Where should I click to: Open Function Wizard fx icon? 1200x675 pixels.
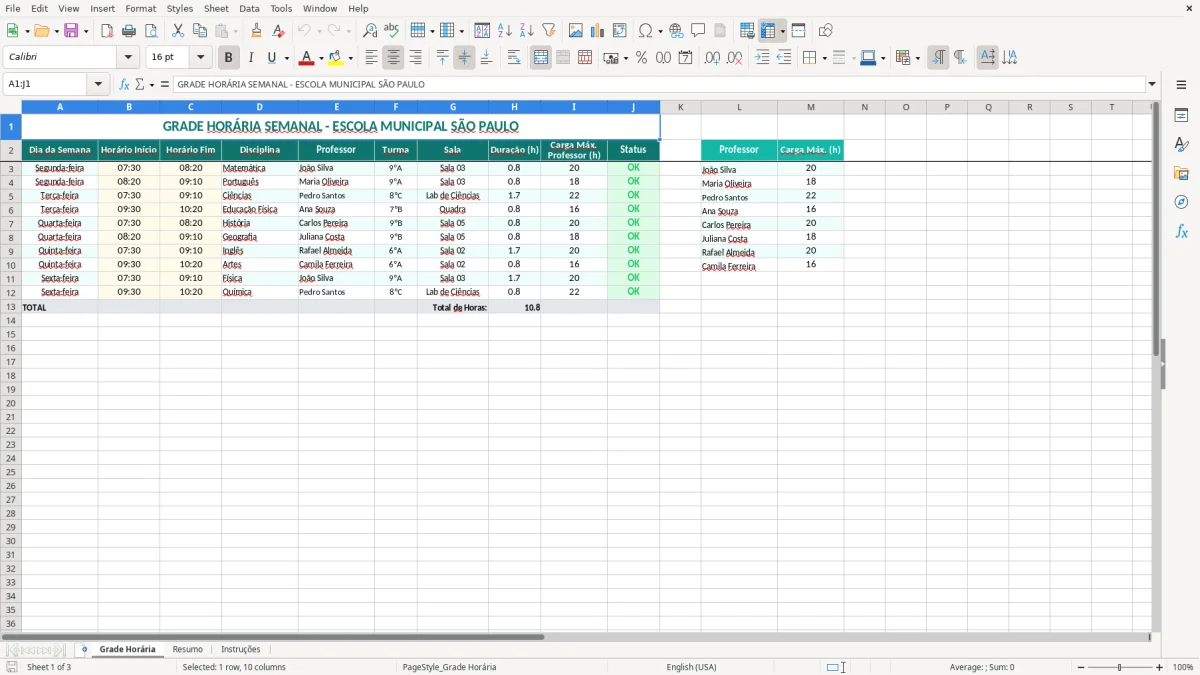pos(124,85)
